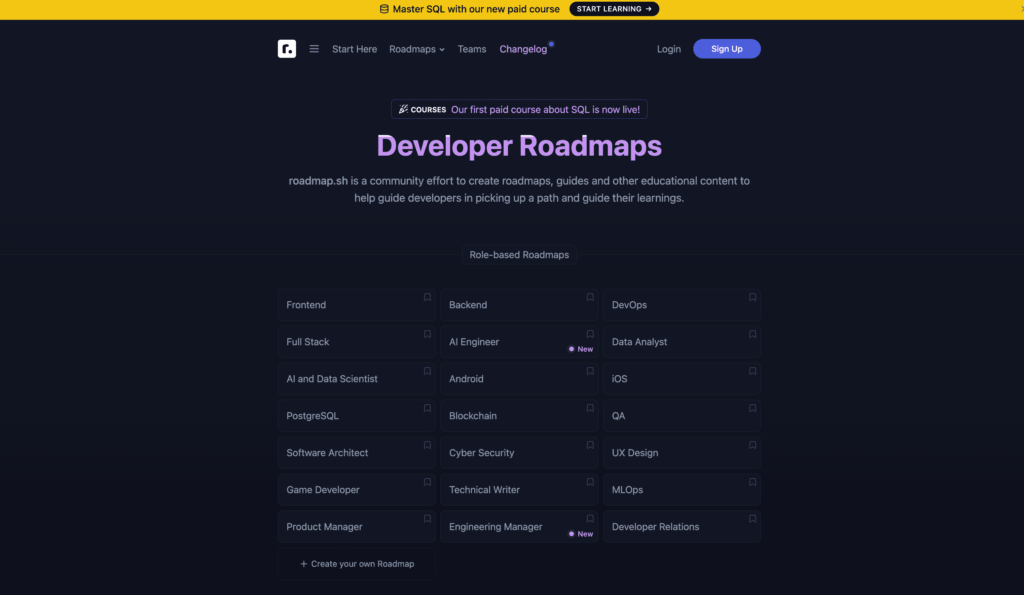Toggle bookmark icon on MLOps card
The width and height of the screenshot is (1024, 595).
(x=752, y=482)
